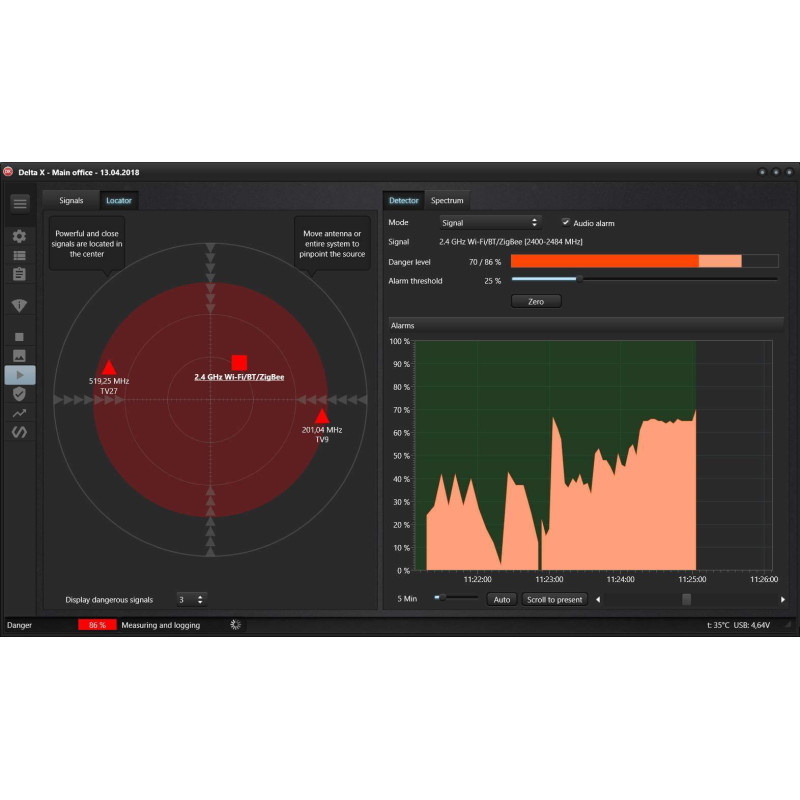Open the shield checkmark icon
800x800 pixels.
click(19, 394)
